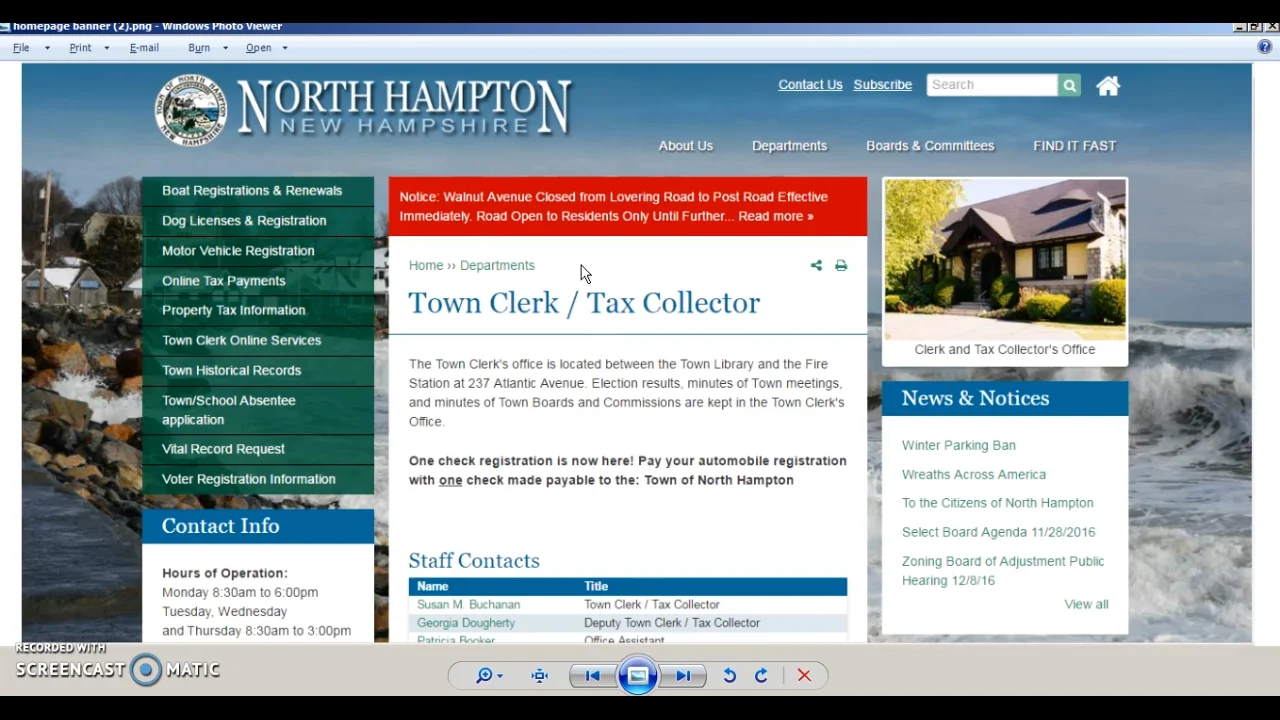Click the Home breadcrumb link
Screen dimensions: 1280x720
[426, 265]
